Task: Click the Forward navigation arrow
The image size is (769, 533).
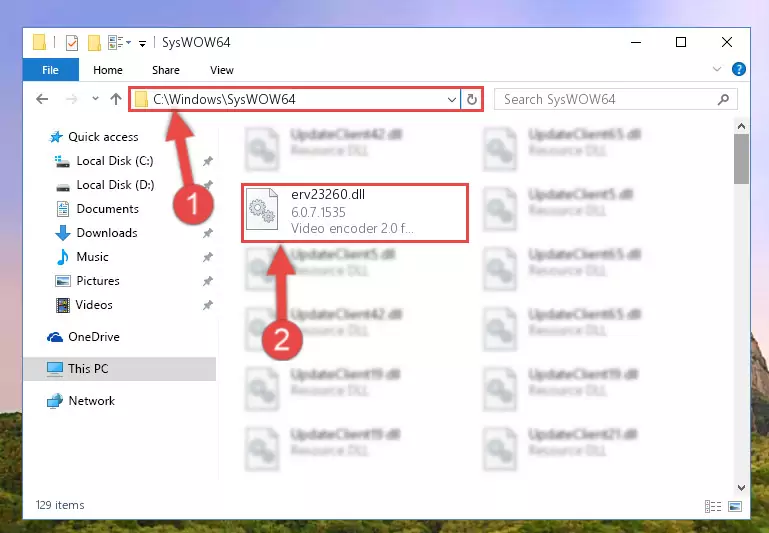Action: pos(72,100)
